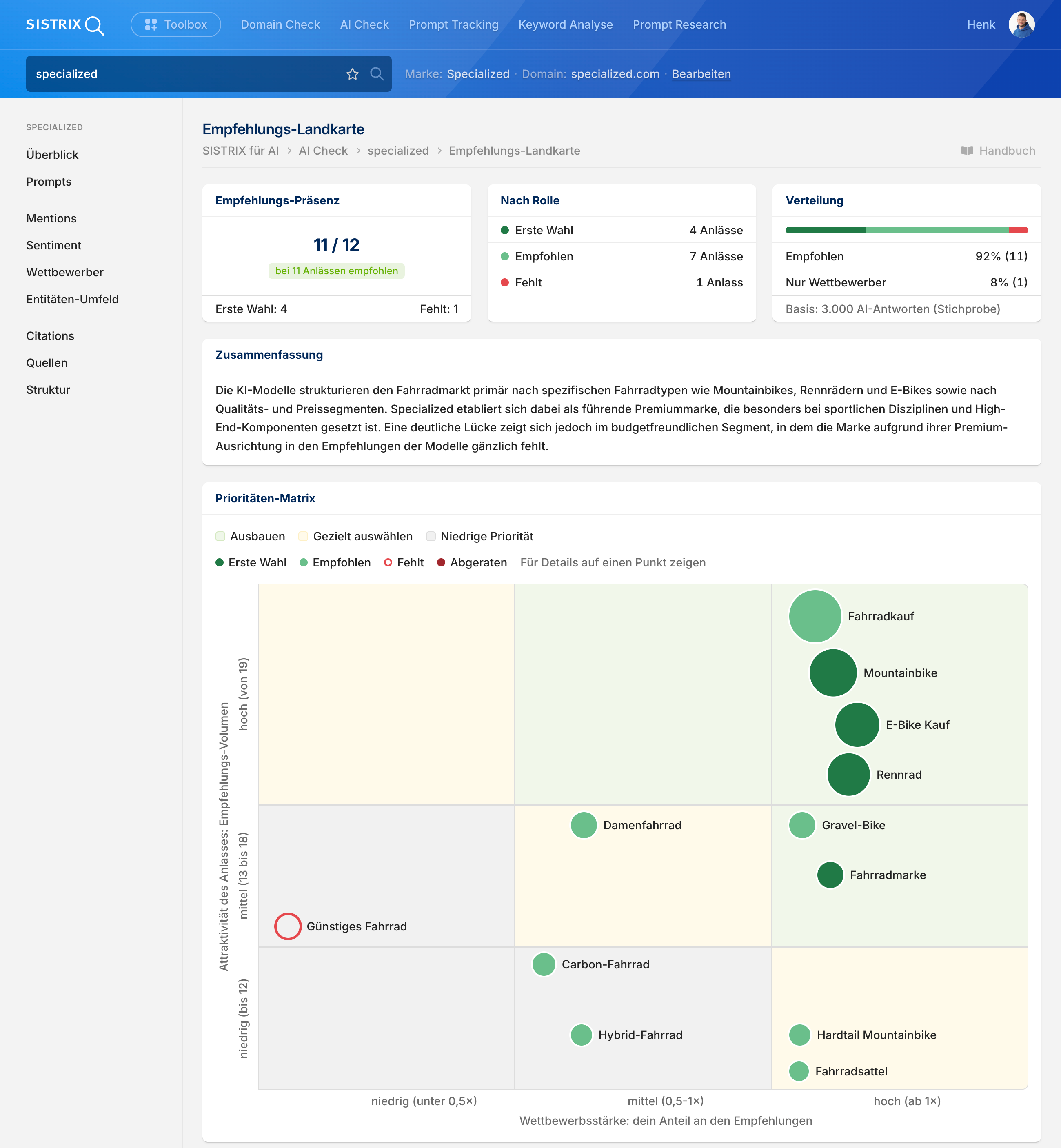
Task: Open Citations in the sidebar
Action: 50,336
